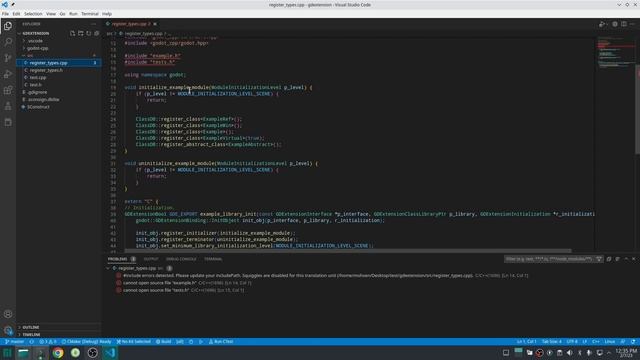
Task: Click Run CTest in status bar
Action: (x=221, y=341)
